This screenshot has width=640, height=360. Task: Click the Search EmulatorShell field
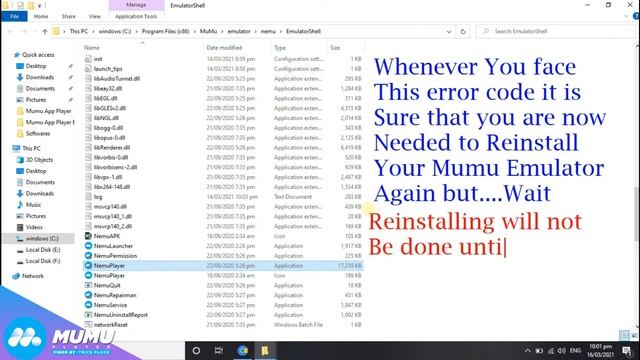coord(557,31)
